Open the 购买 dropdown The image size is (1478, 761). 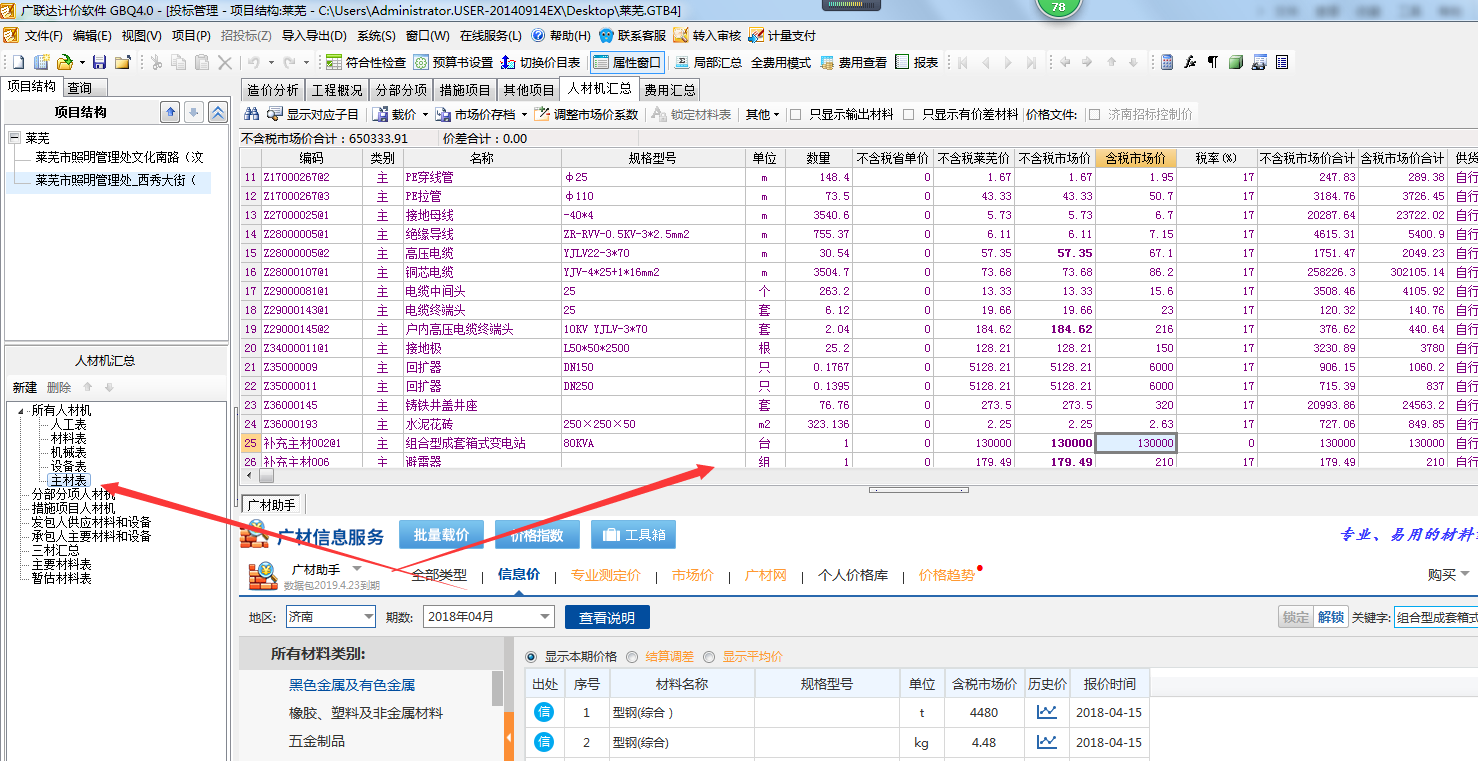pyautogui.click(x=1448, y=574)
